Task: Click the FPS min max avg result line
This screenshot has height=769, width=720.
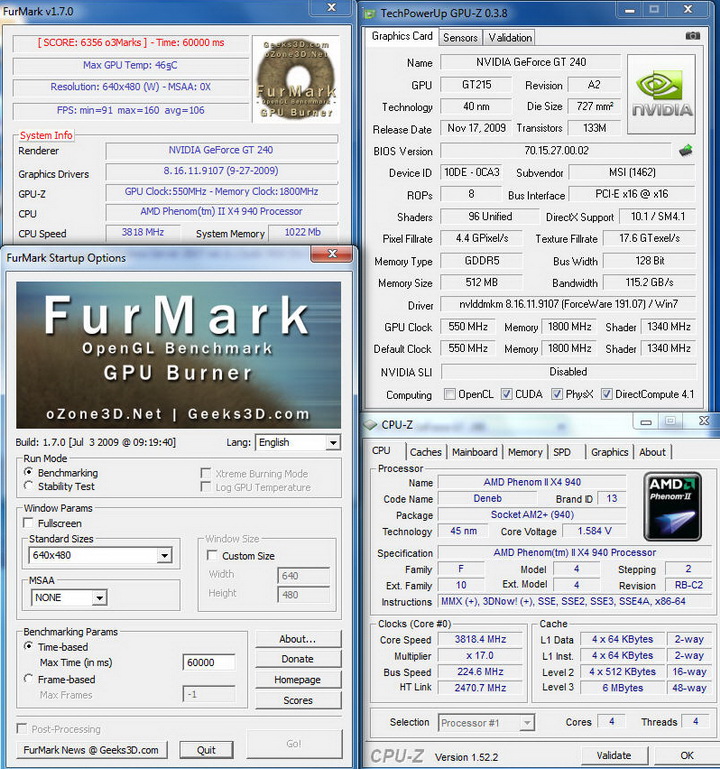Action: [131, 110]
